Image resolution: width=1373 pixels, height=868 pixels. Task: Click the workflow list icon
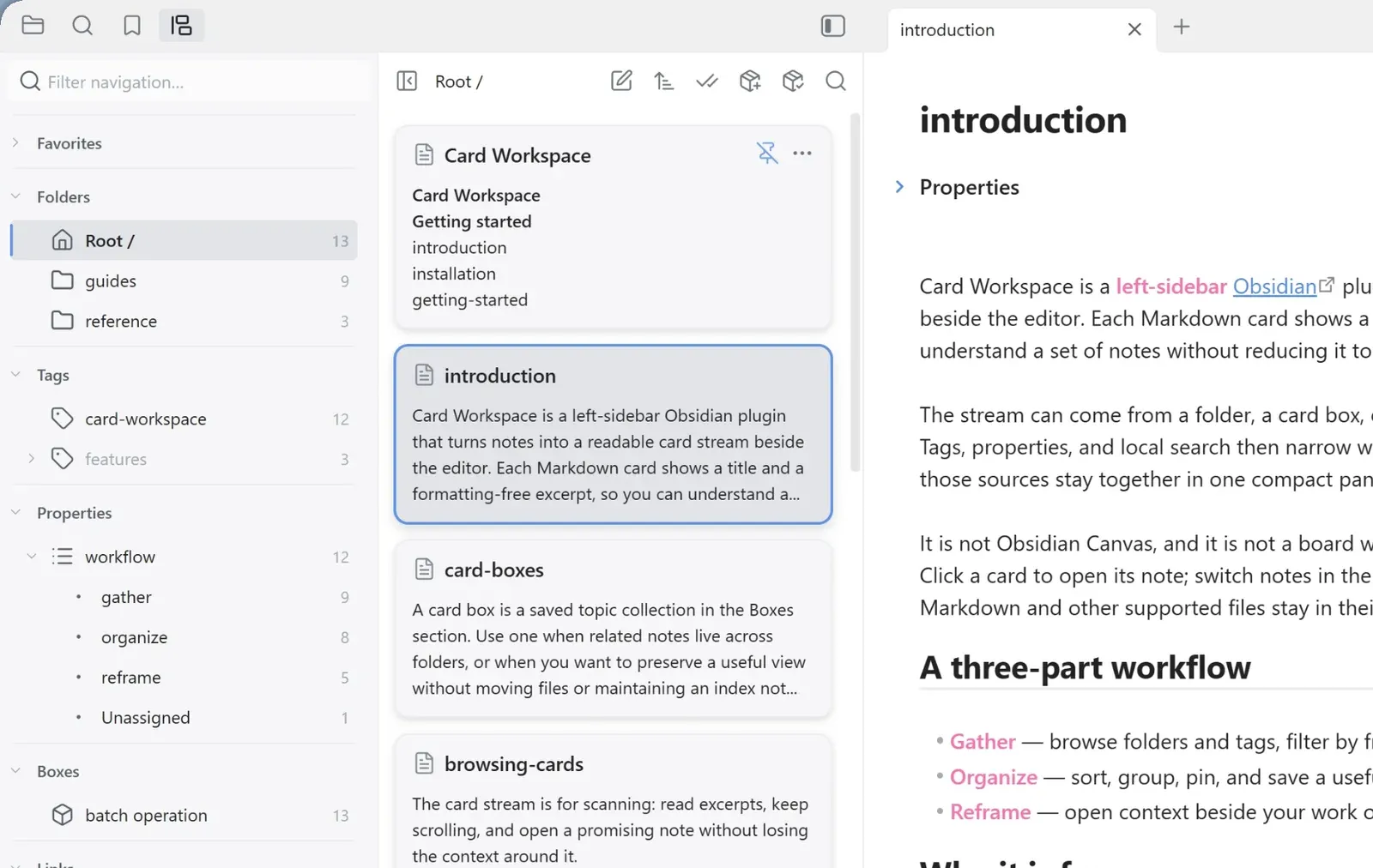[x=62, y=557]
